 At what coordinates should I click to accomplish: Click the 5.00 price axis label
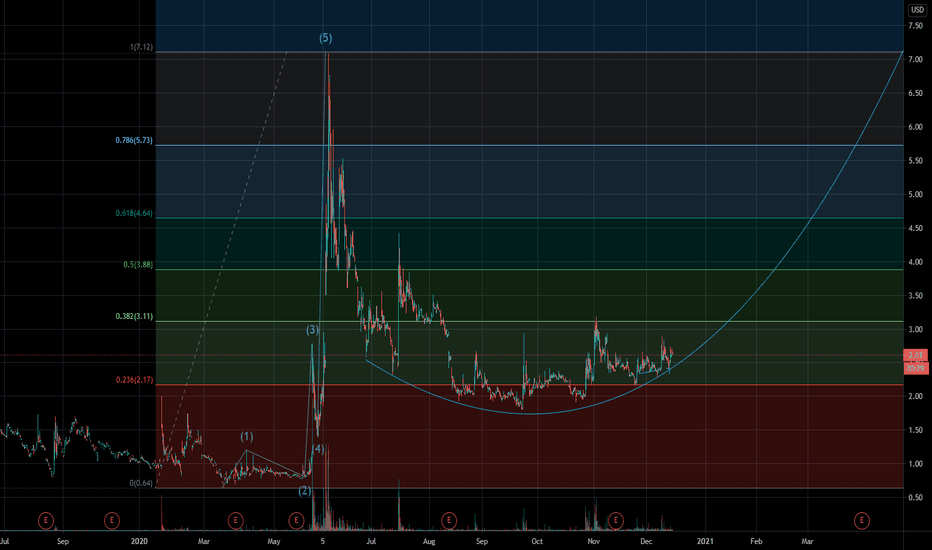[x=915, y=194]
